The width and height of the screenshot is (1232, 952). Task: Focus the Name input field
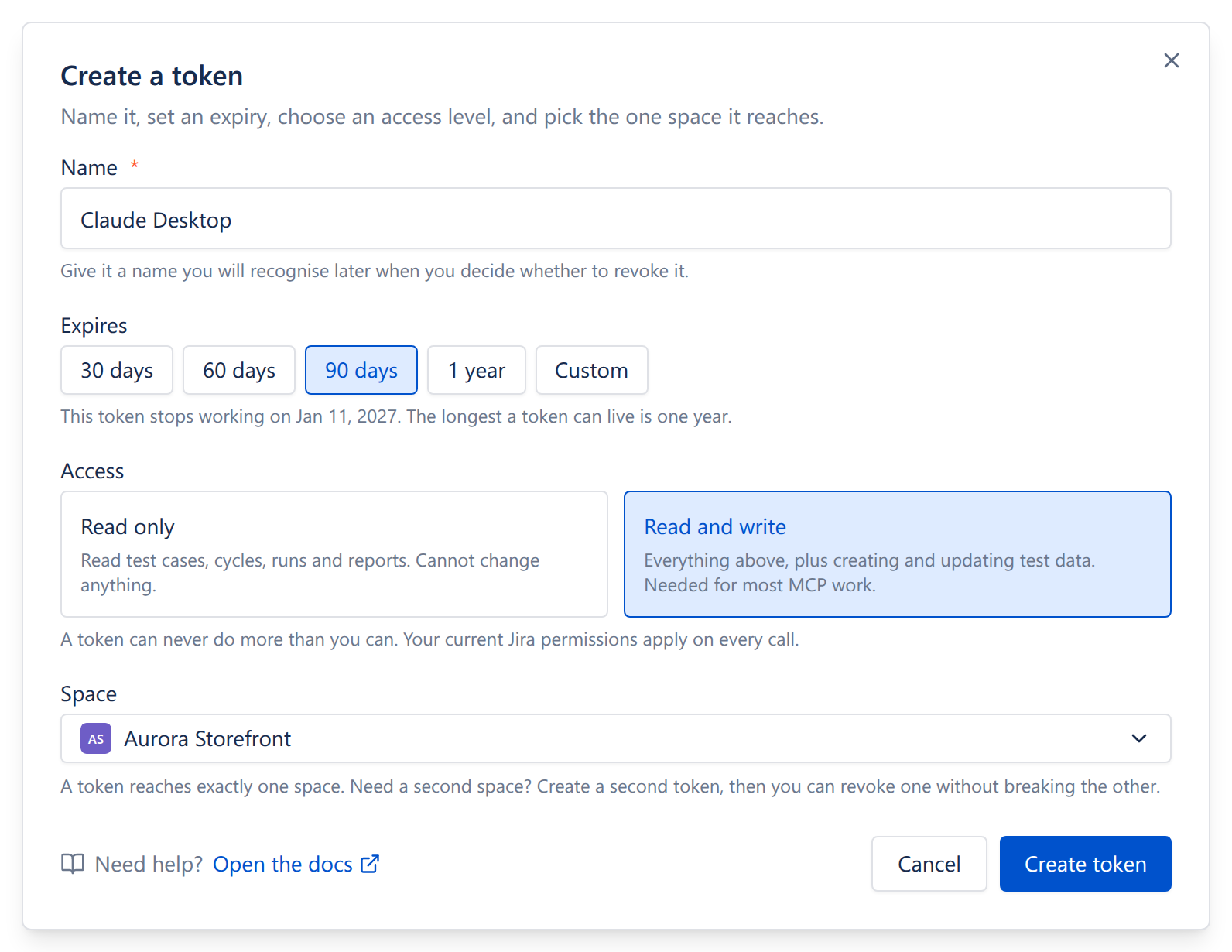pyautogui.click(x=616, y=219)
